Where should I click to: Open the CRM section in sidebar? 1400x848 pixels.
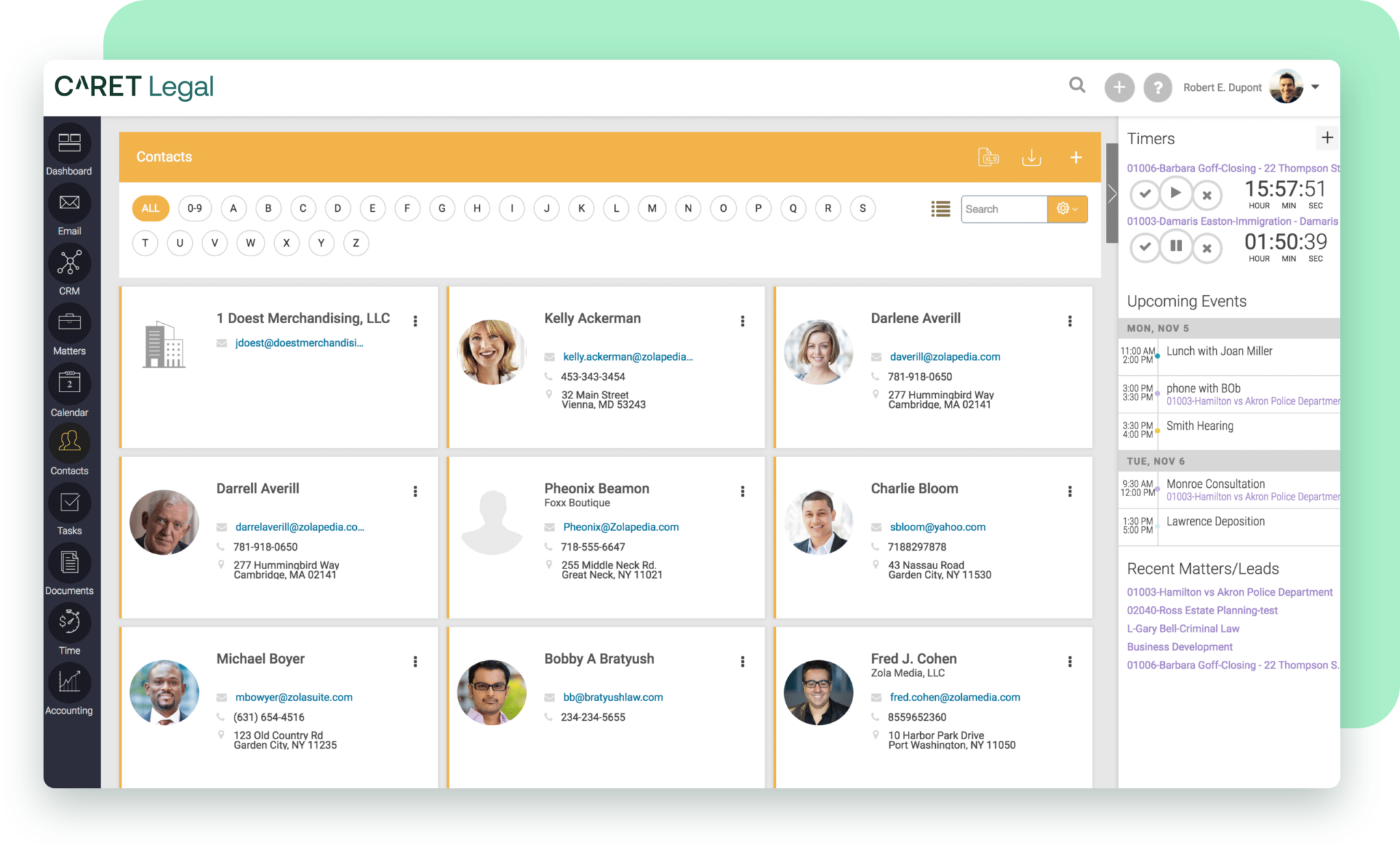[x=69, y=263]
